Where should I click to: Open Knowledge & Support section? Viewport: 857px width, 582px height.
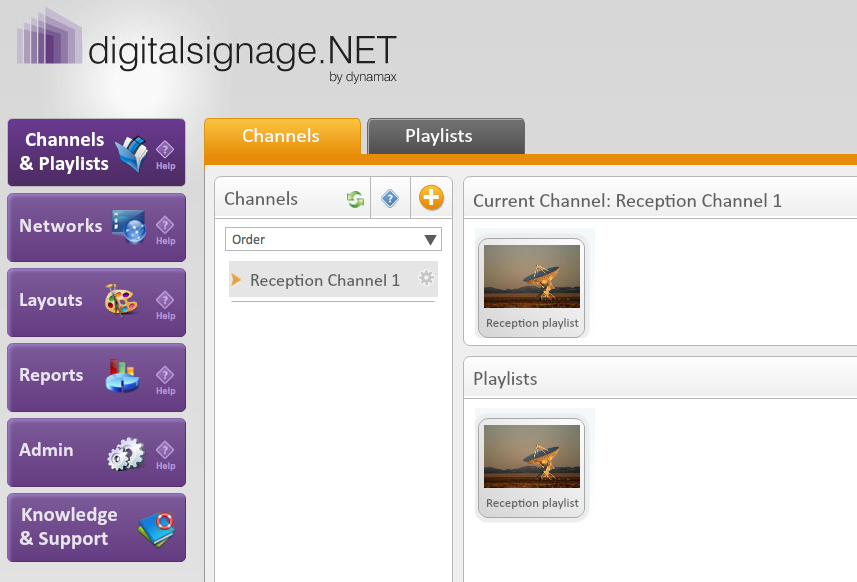(96, 527)
